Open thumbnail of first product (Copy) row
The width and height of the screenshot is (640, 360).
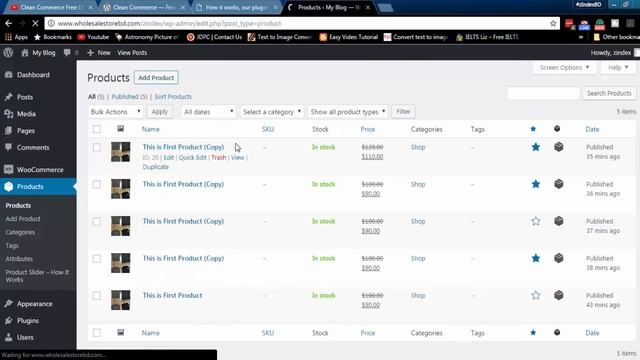(120, 152)
